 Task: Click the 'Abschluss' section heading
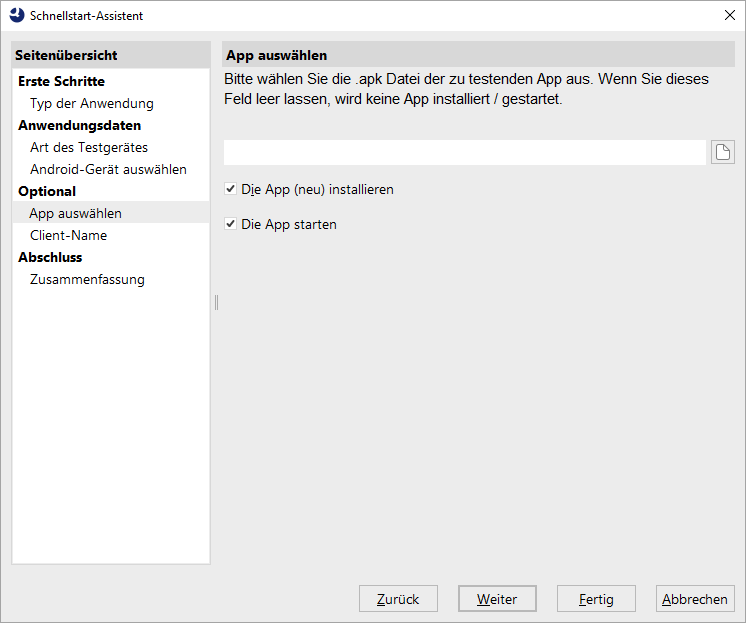[50, 257]
